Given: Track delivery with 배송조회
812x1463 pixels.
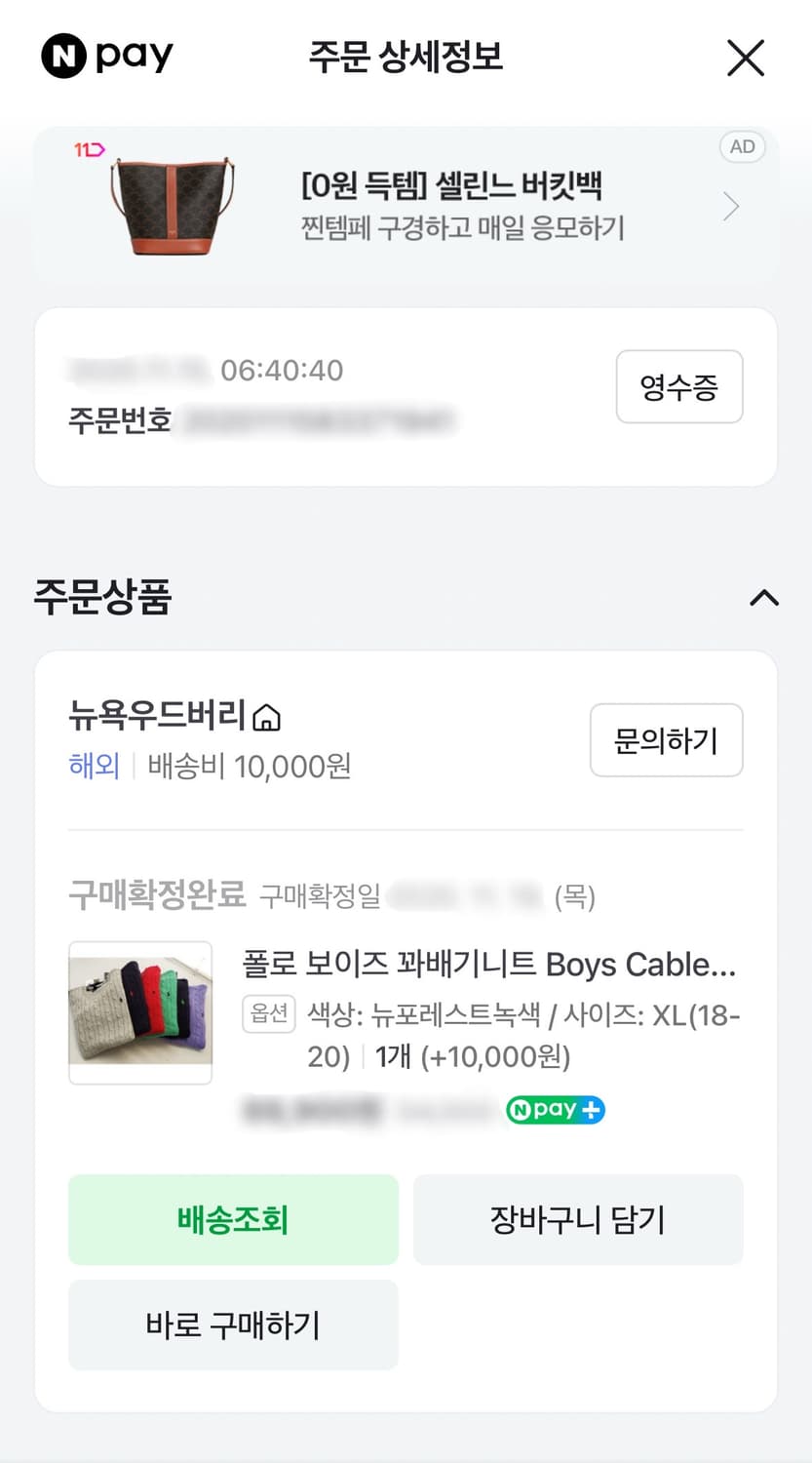Looking at the screenshot, I should tap(233, 1220).
